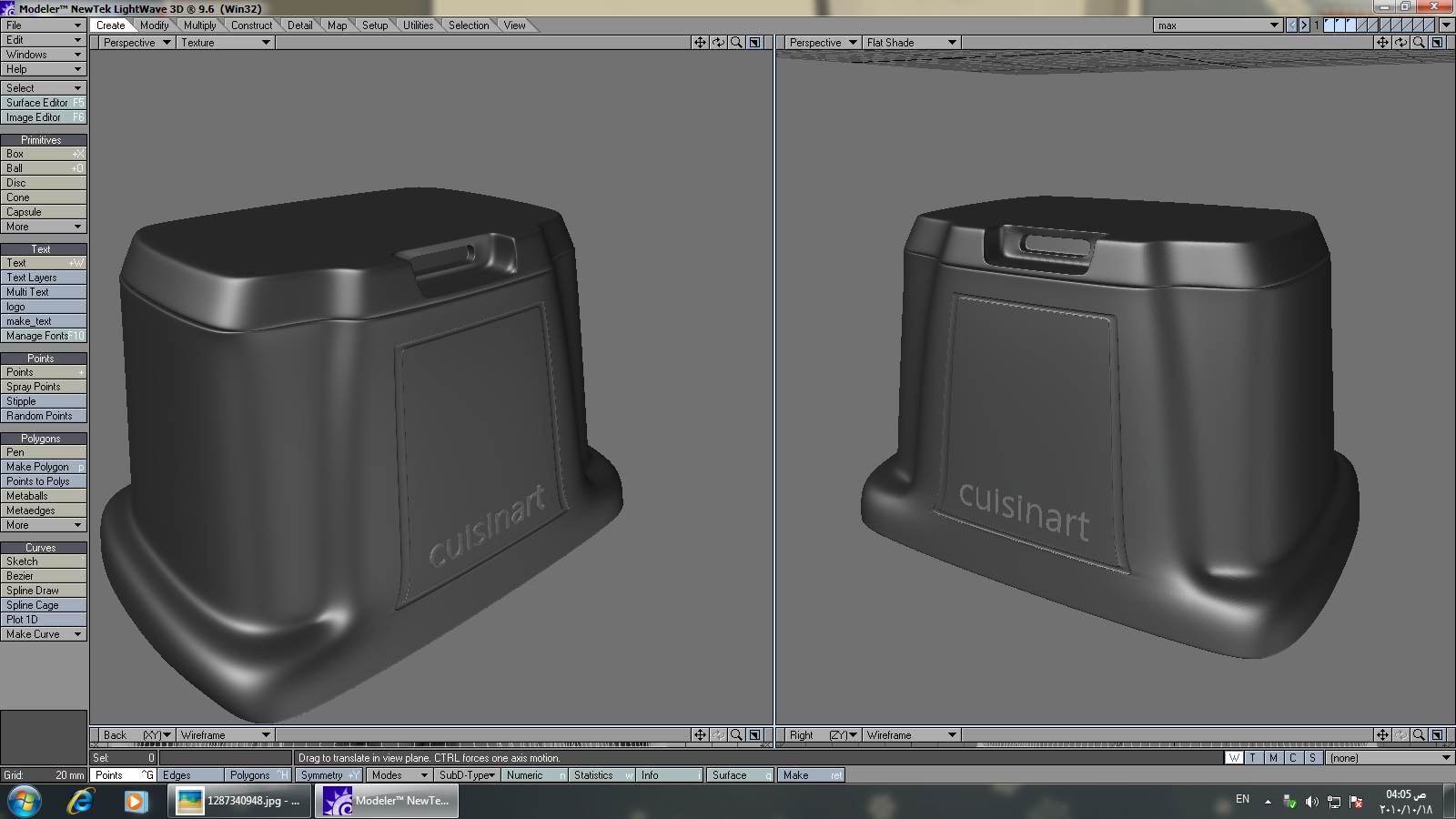Click the taskbar clock
This screenshot has height=819, width=1456.
(1406, 802)
